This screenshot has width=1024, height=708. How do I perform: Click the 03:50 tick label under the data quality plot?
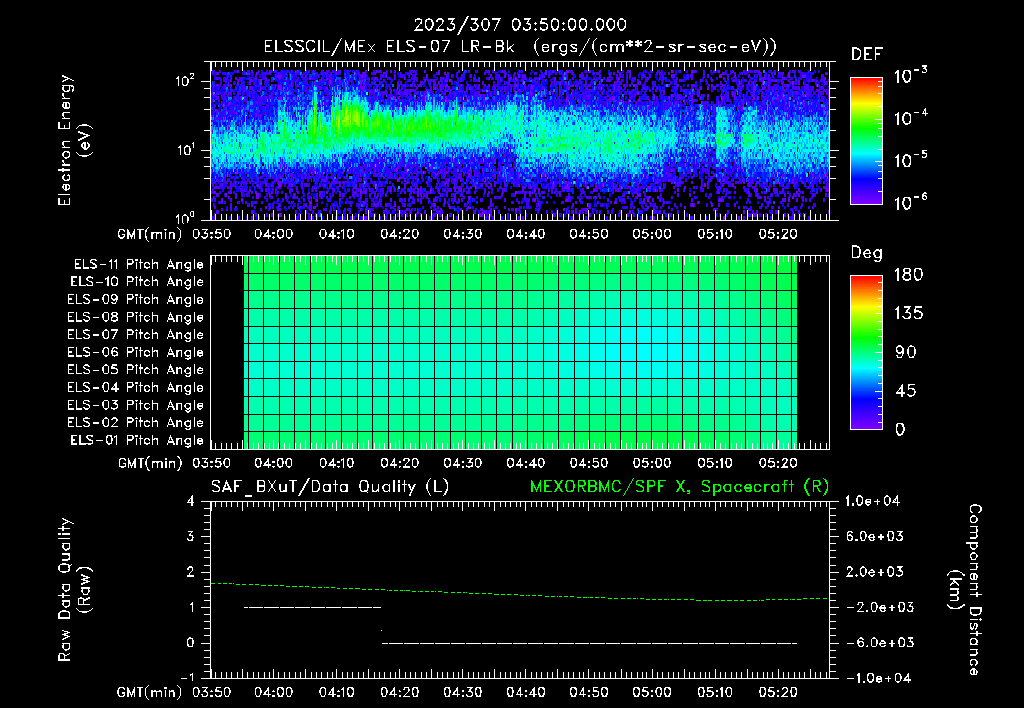click(x=211, y=692)
